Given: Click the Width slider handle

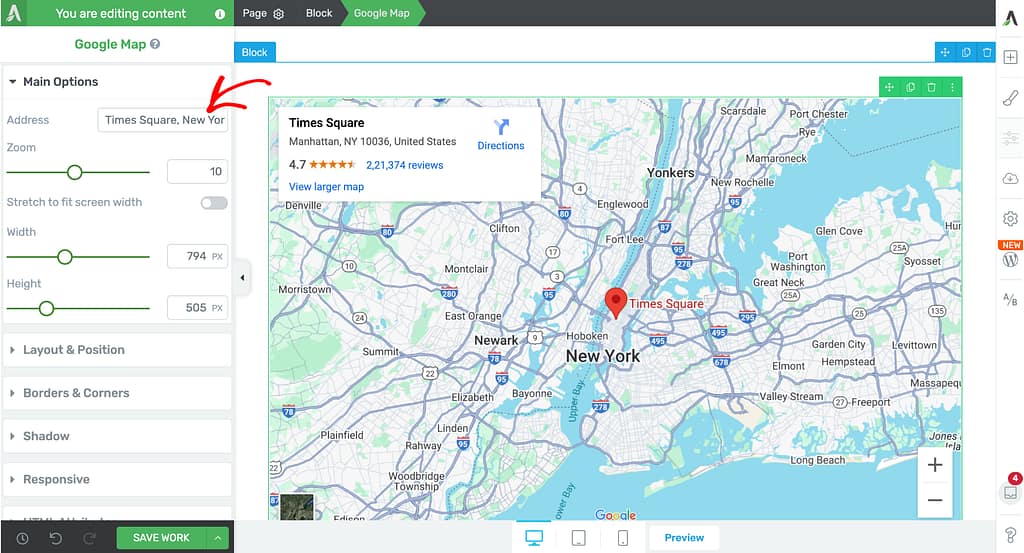Looking at the screenshot, I should click(x=65, y=257).
